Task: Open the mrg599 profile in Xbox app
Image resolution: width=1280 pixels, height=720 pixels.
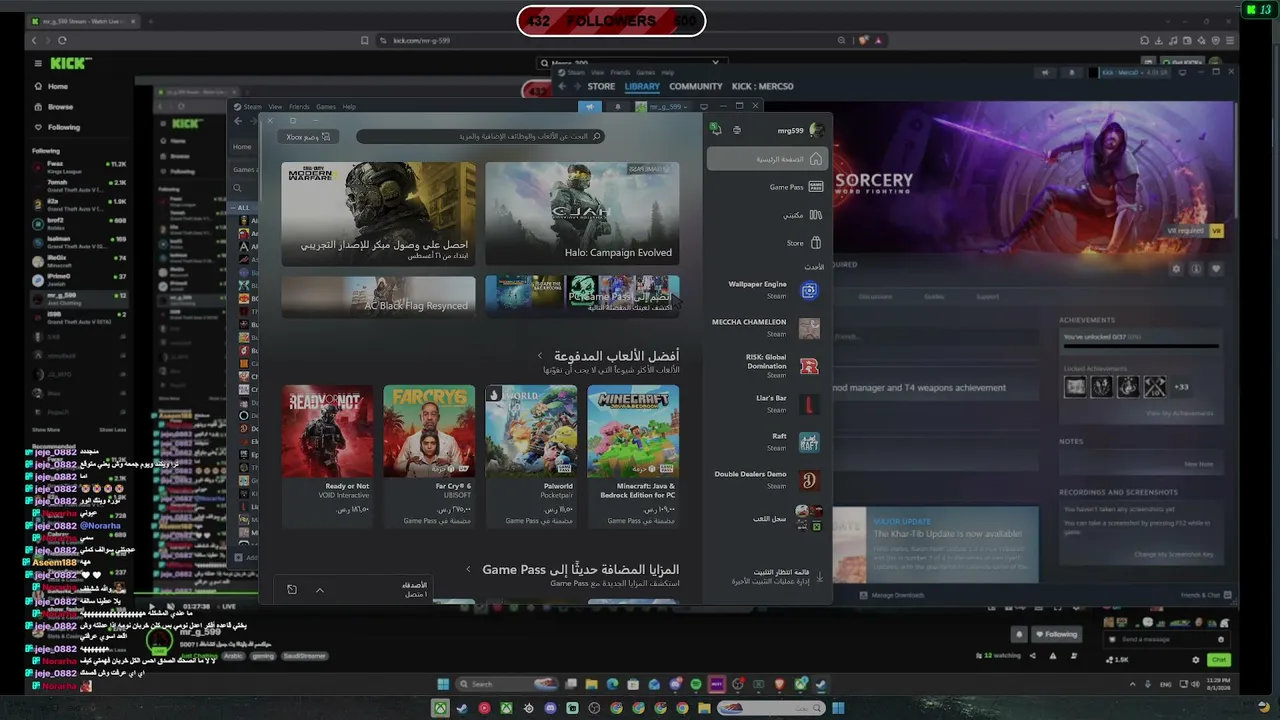Action: (800, 130)
